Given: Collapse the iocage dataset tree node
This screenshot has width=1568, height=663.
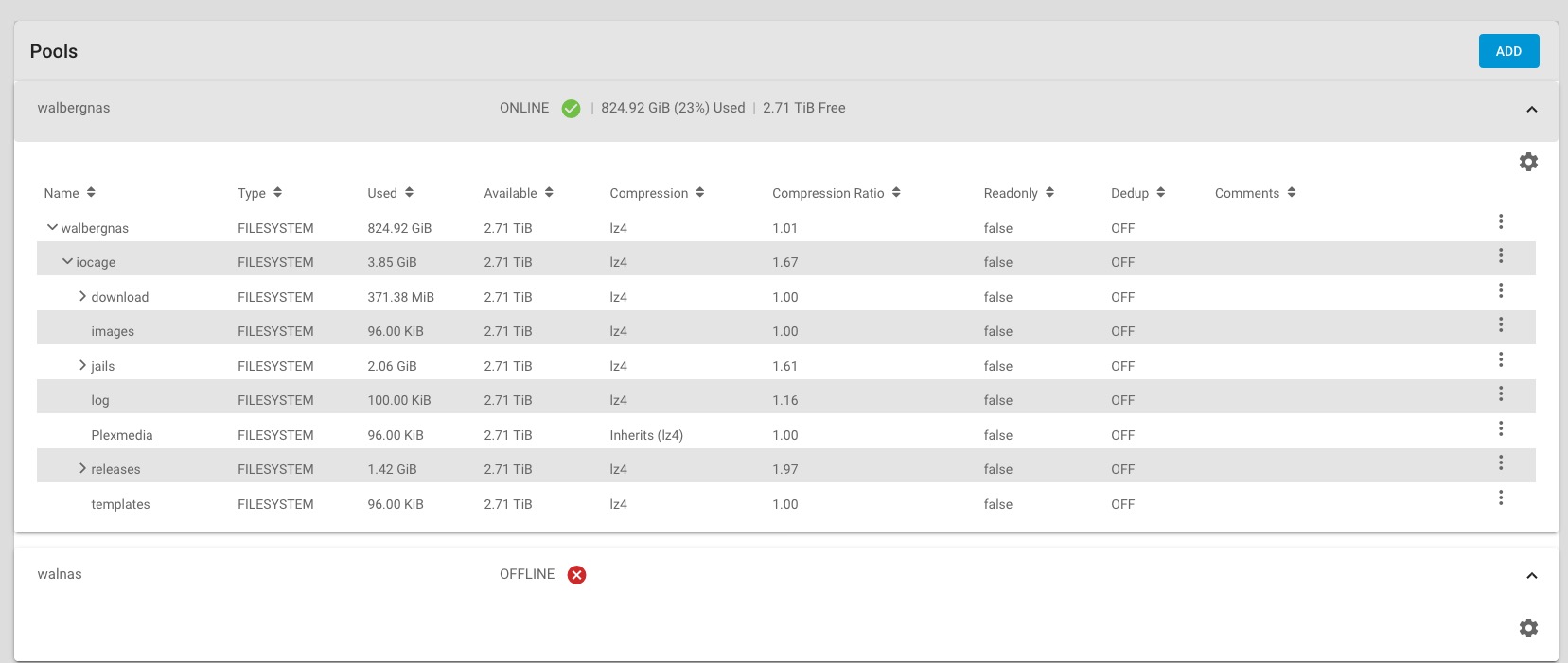Looking at the screenshot, I should (x=67, y=261).
